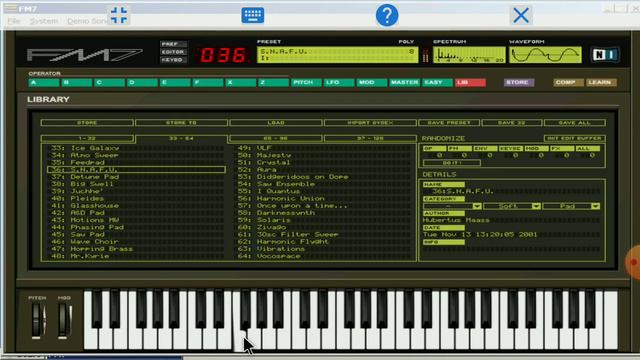Select preset 41: Glasshouse
The width and height of the screenshot is (640, 360).
pyautogui.click(x=136, y=206)
